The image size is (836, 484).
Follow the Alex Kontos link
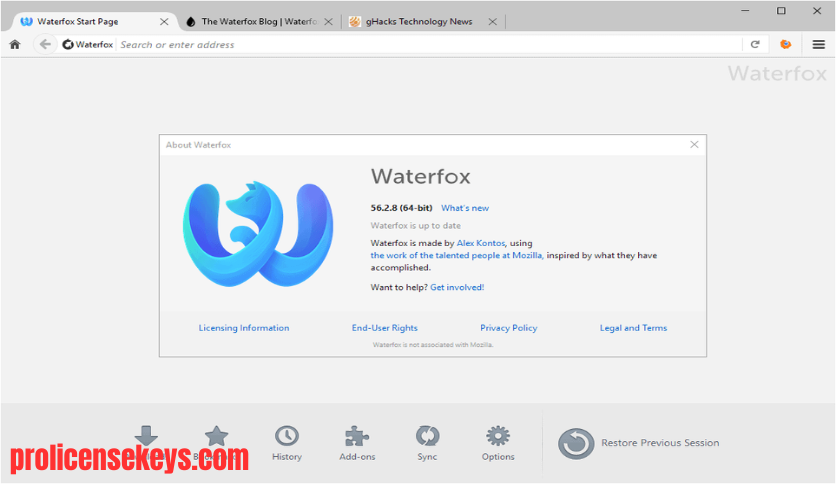point(480,243)
